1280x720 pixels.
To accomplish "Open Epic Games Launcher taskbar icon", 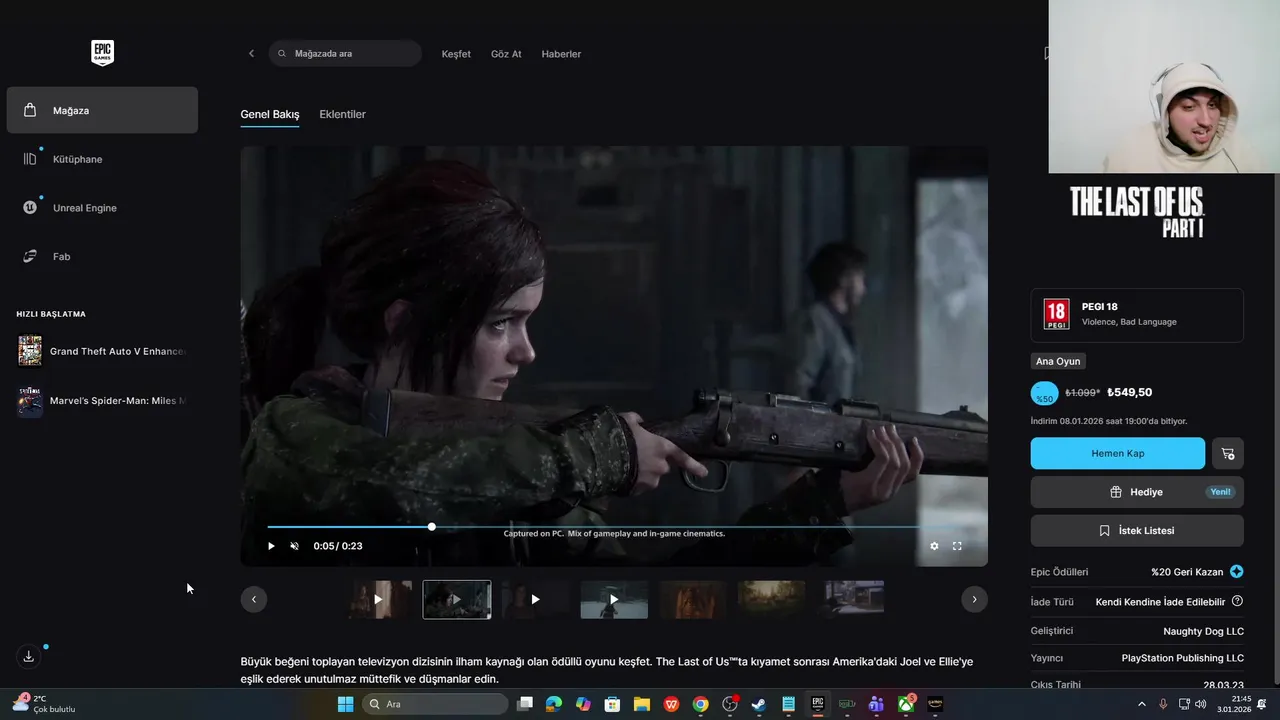I will pyautogui.click(x=817, y=704).
